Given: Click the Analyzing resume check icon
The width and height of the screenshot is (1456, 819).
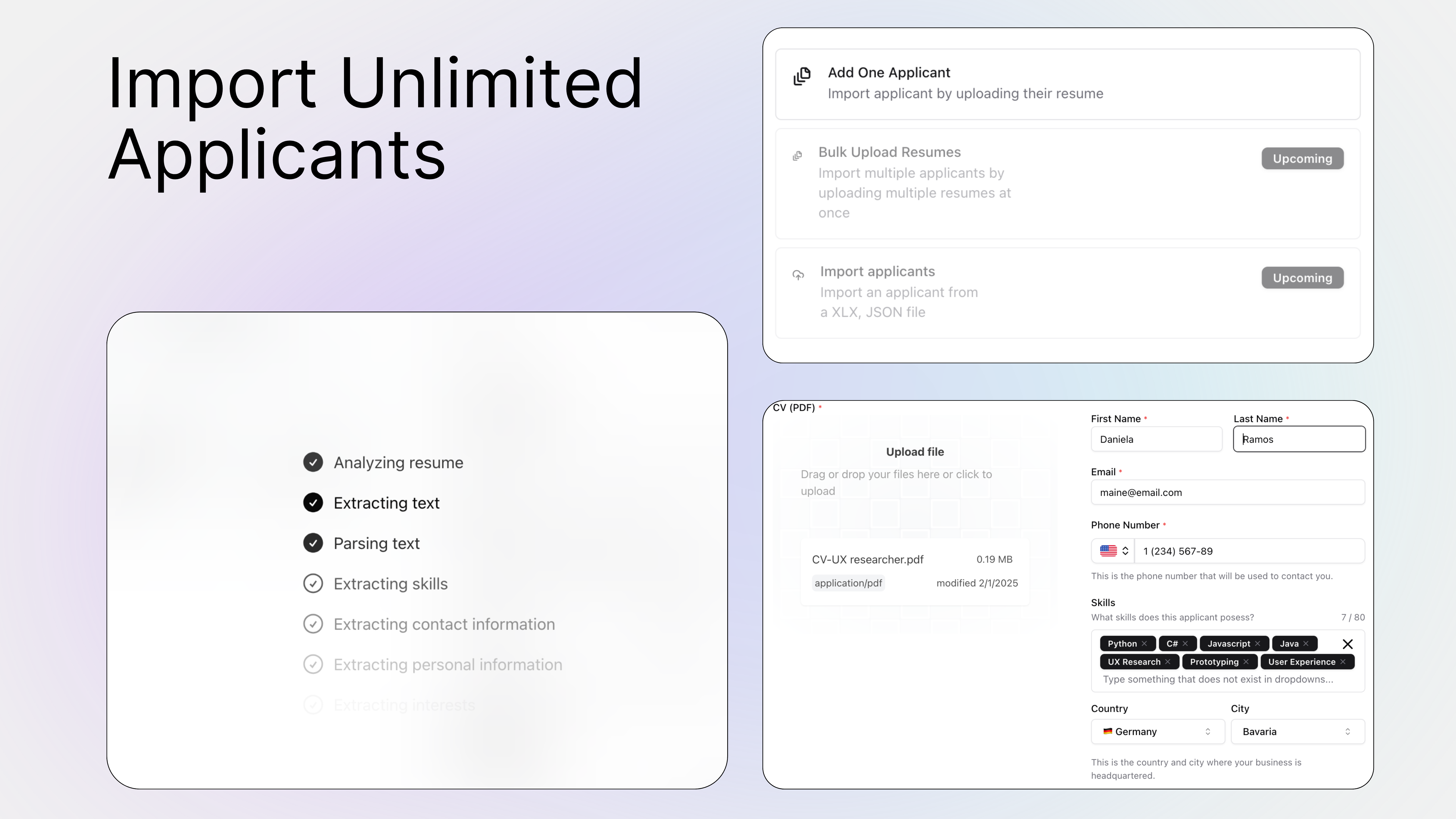Looking at the screenshot, I should (313, 462).
